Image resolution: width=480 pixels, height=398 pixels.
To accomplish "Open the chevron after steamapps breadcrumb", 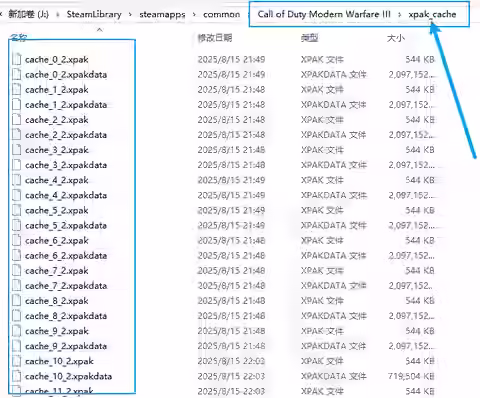I will (x=194, y=15).
